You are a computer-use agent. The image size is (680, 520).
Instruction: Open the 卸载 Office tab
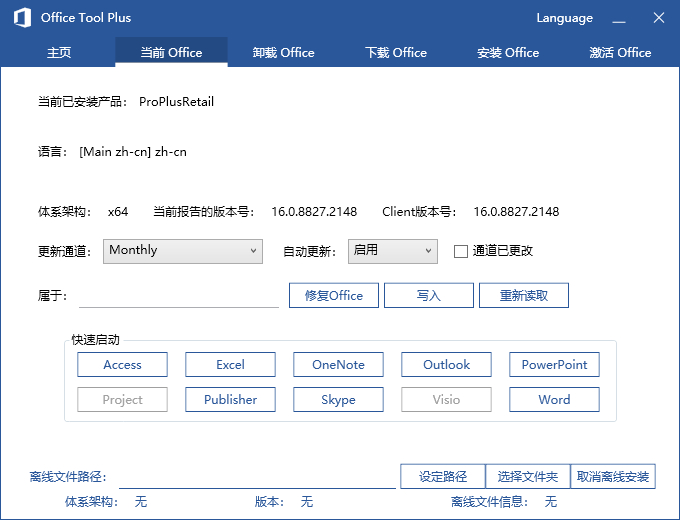pos(284,52)
